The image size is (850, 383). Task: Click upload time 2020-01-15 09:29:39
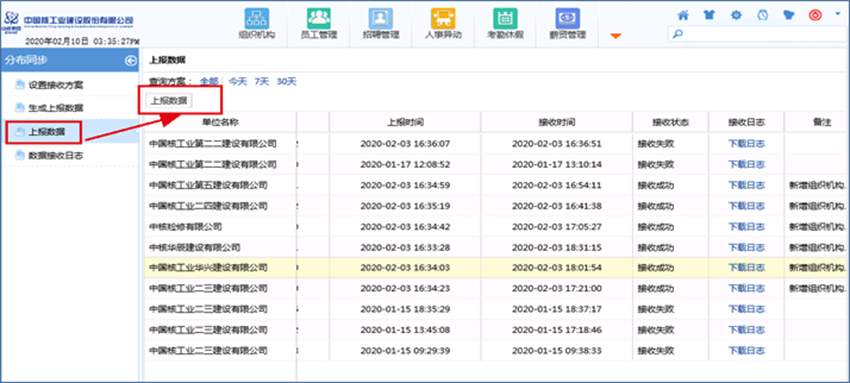[x=405, y=350]
